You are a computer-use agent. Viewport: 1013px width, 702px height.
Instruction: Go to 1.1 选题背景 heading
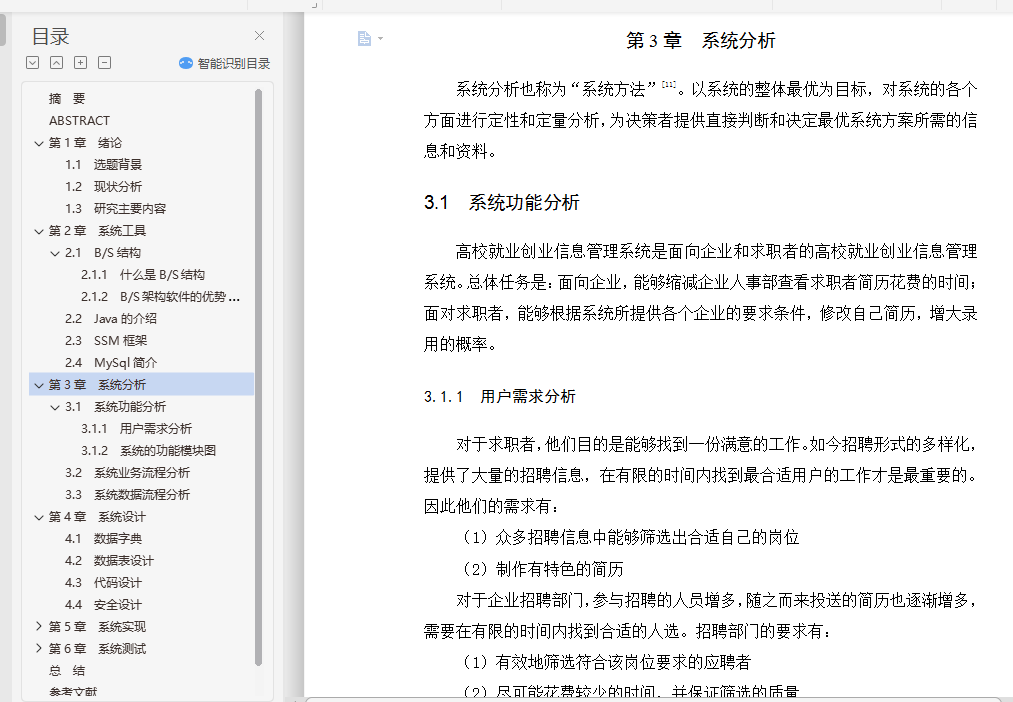tap(103, 165)
